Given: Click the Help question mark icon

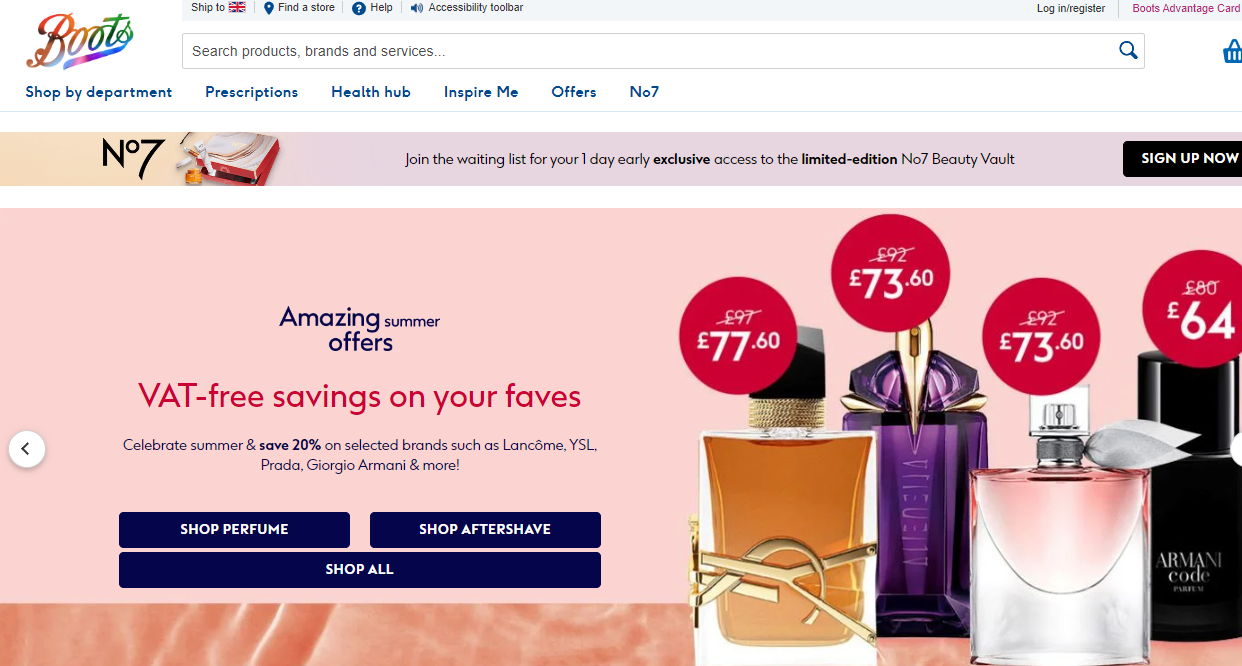Looking at the screenshot, I should tap(359, 8).
